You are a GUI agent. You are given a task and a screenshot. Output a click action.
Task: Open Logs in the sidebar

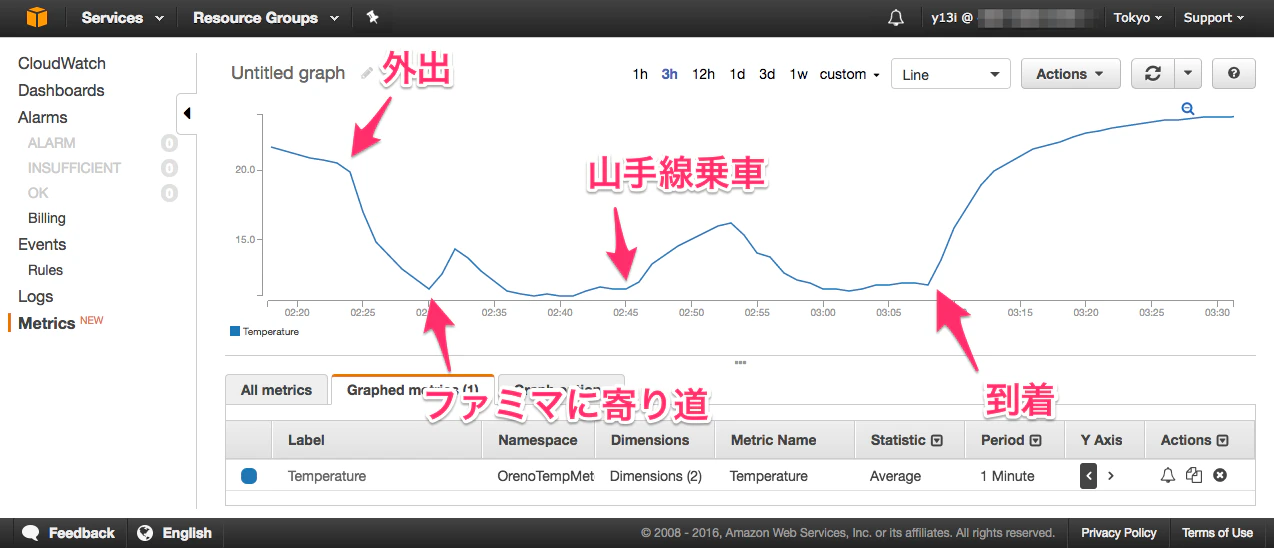36,296
